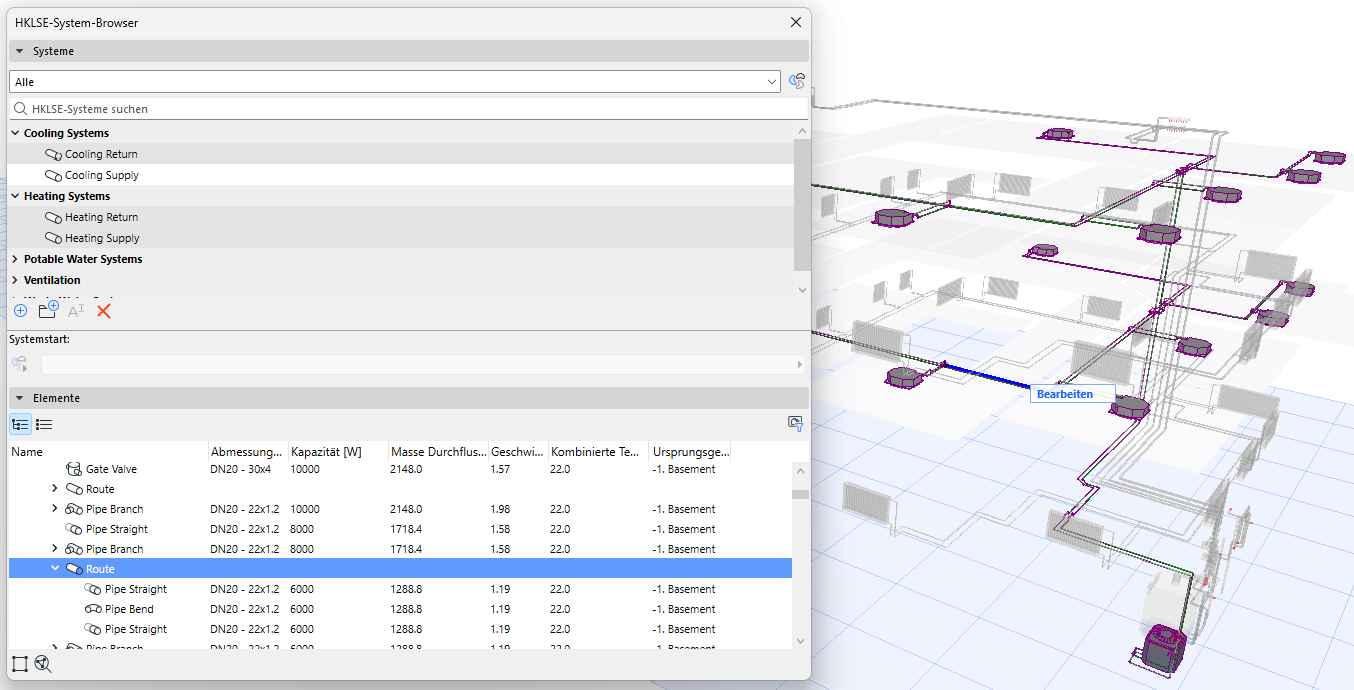Expand the Potable Water Systems group
1354x690 pixels.
coord(15,259)
